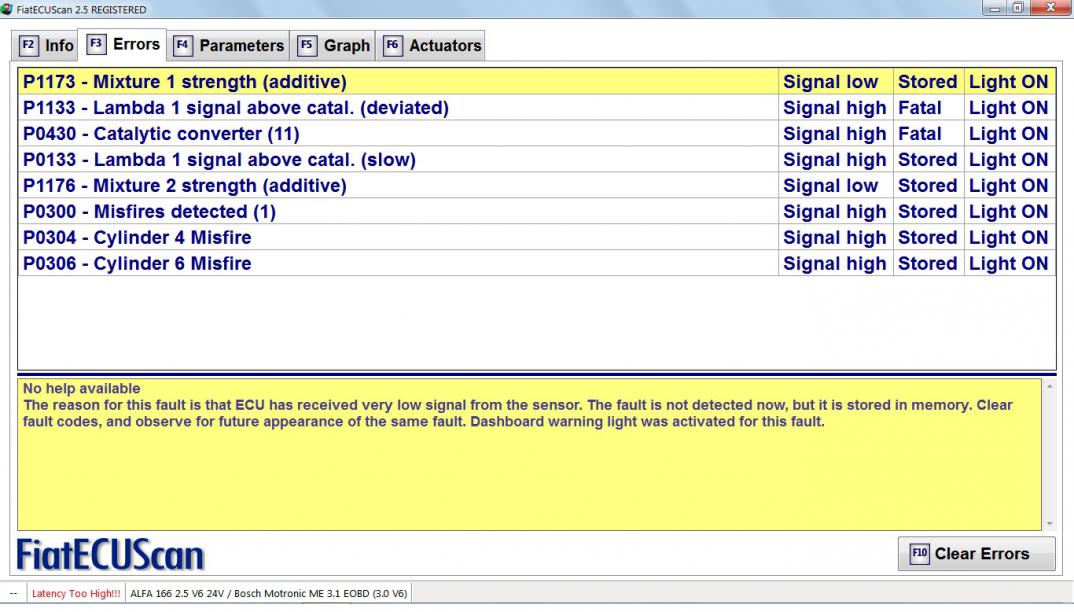1074x612 pixels.
Task: Maximize the FiatECUScan window
Action: point(1018,8)
